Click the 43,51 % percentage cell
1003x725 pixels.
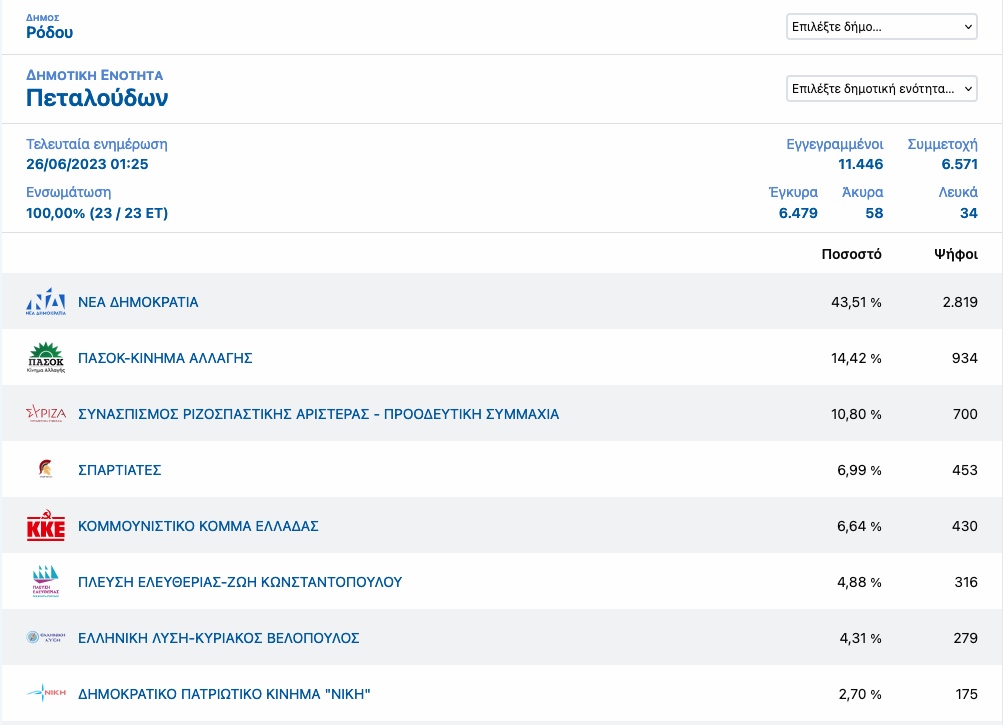point(856,302)
